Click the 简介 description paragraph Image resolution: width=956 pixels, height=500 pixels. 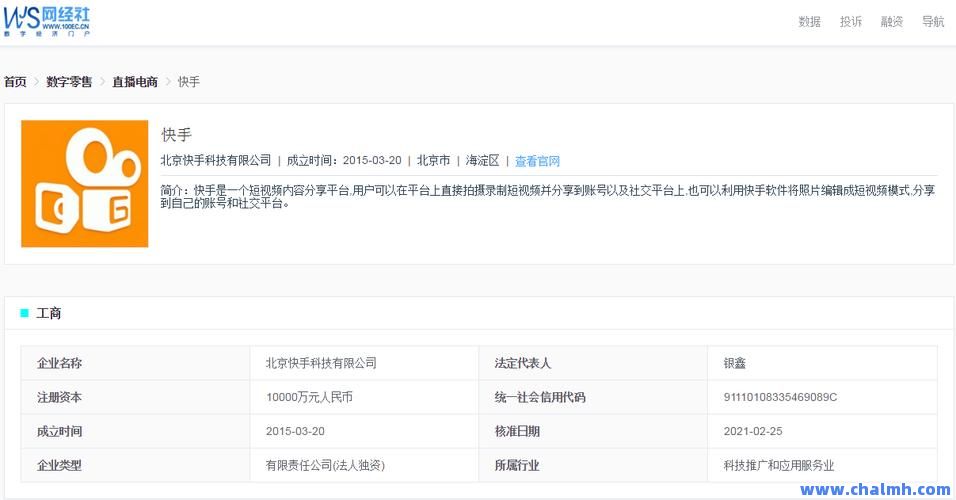(548, 196)
